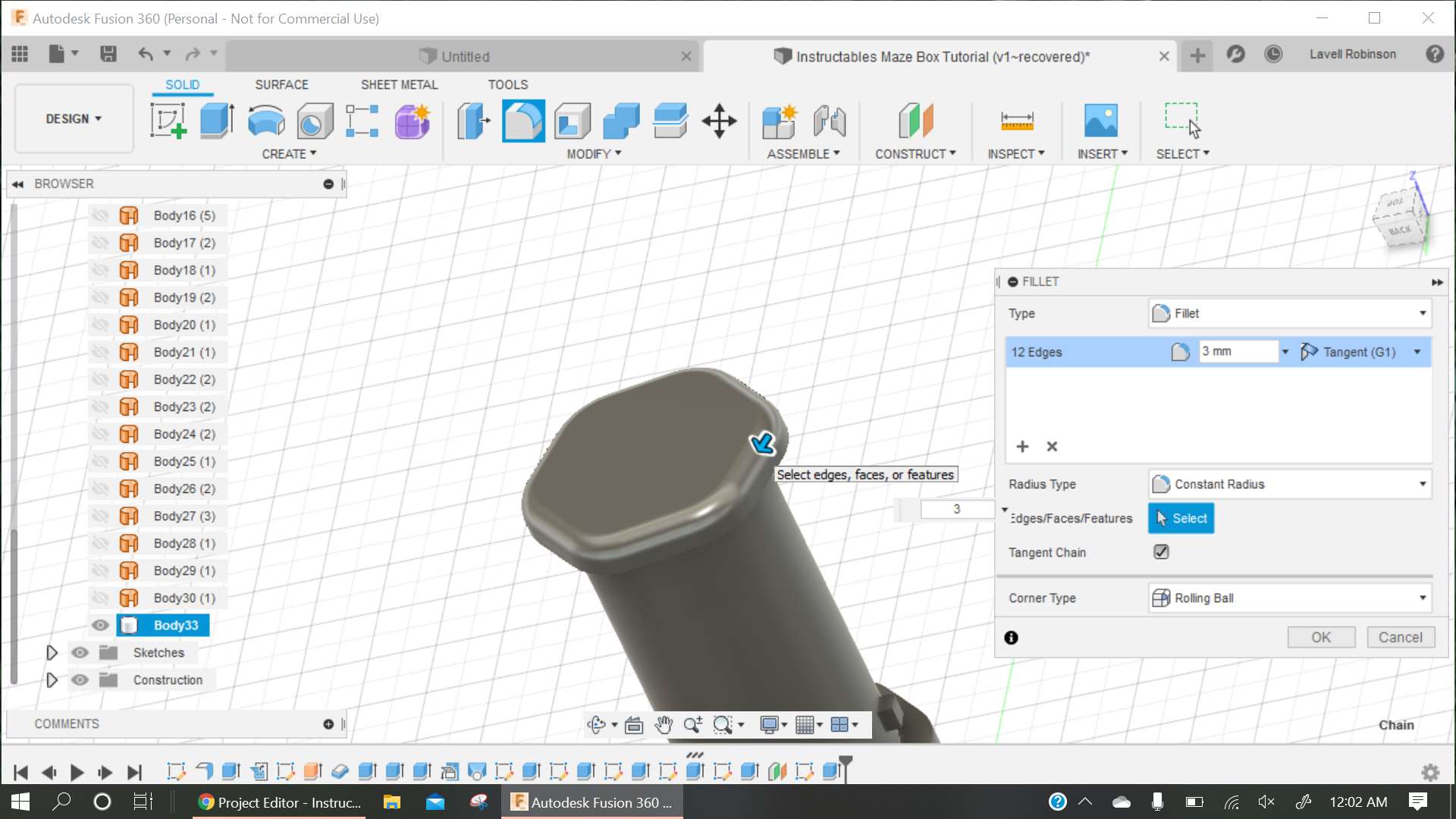The height and width of the screenshot is (819, 1456).
Task: Open the DESIGN workspace dropdown
Action: coord(74,119)
